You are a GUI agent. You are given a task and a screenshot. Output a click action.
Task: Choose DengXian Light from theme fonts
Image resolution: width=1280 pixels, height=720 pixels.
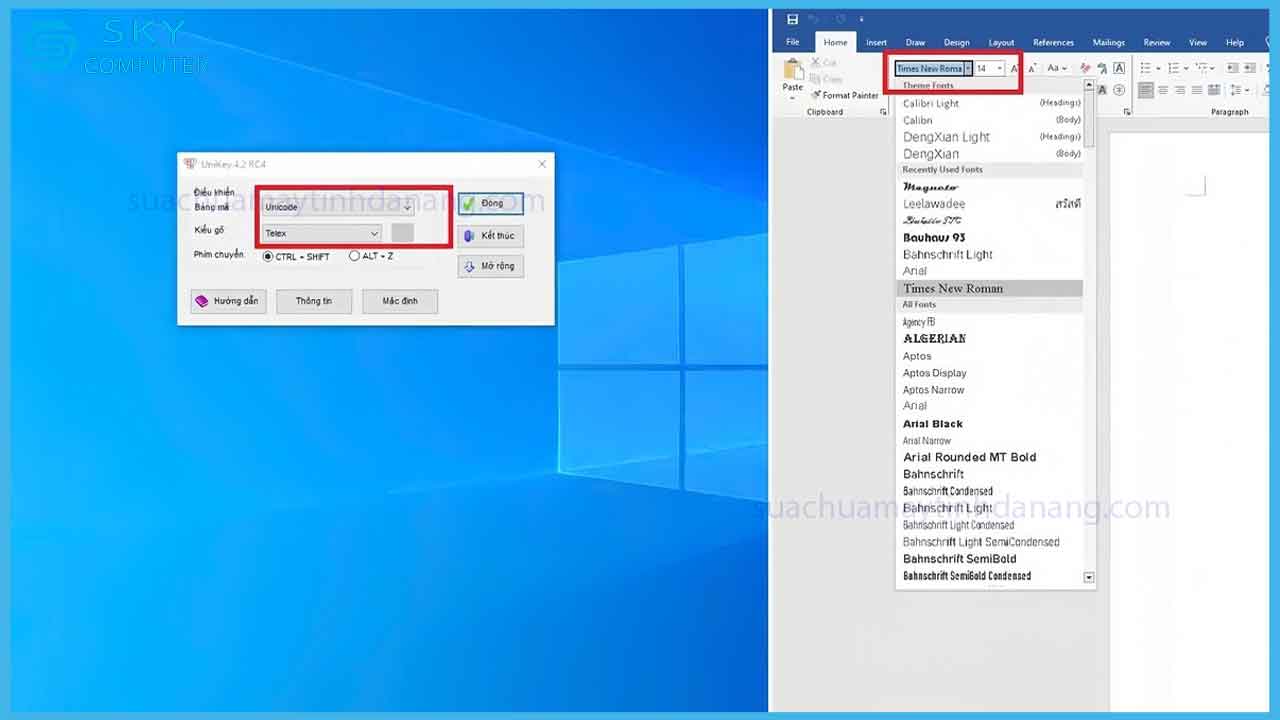990,137
